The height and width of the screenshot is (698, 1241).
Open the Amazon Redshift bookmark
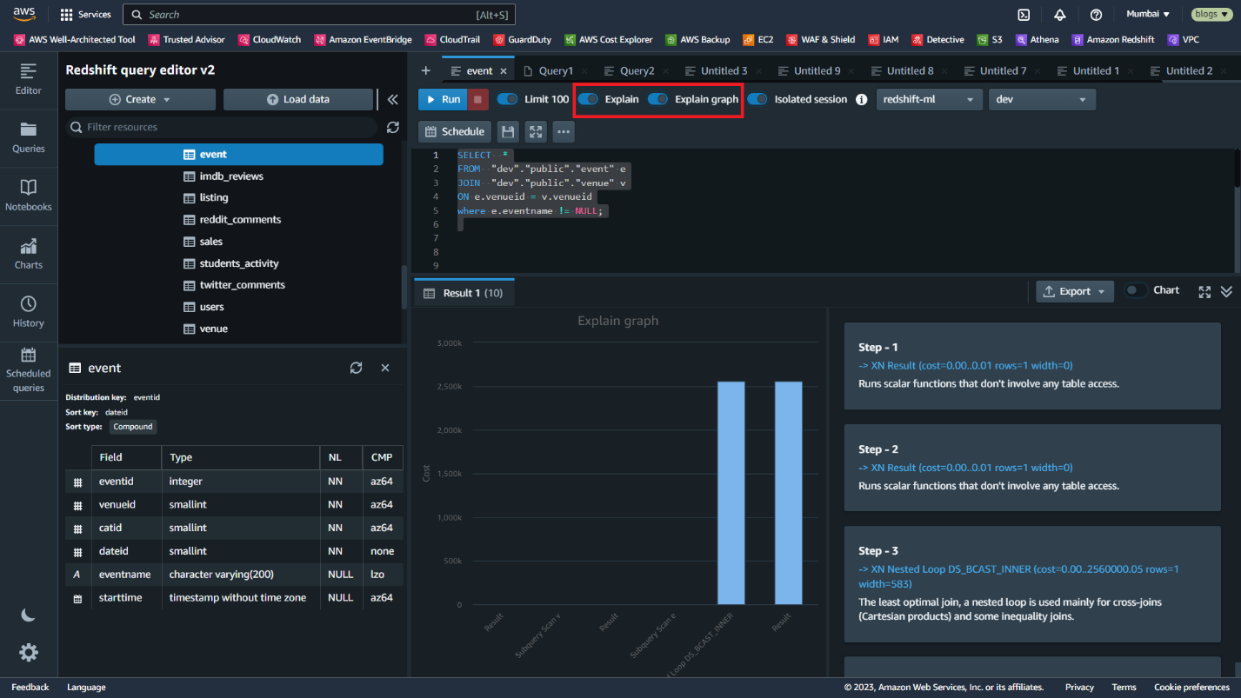[x=1113, y=40]
